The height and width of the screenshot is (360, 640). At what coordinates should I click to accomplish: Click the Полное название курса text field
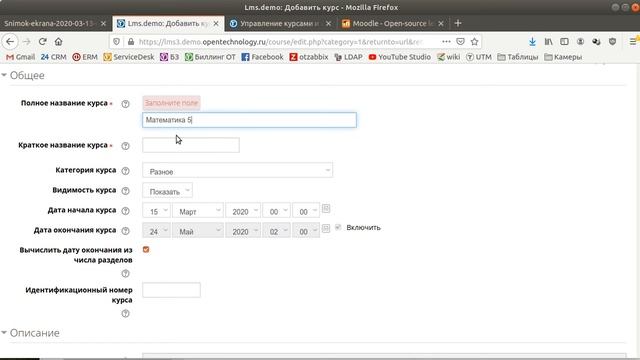[249, 120]
